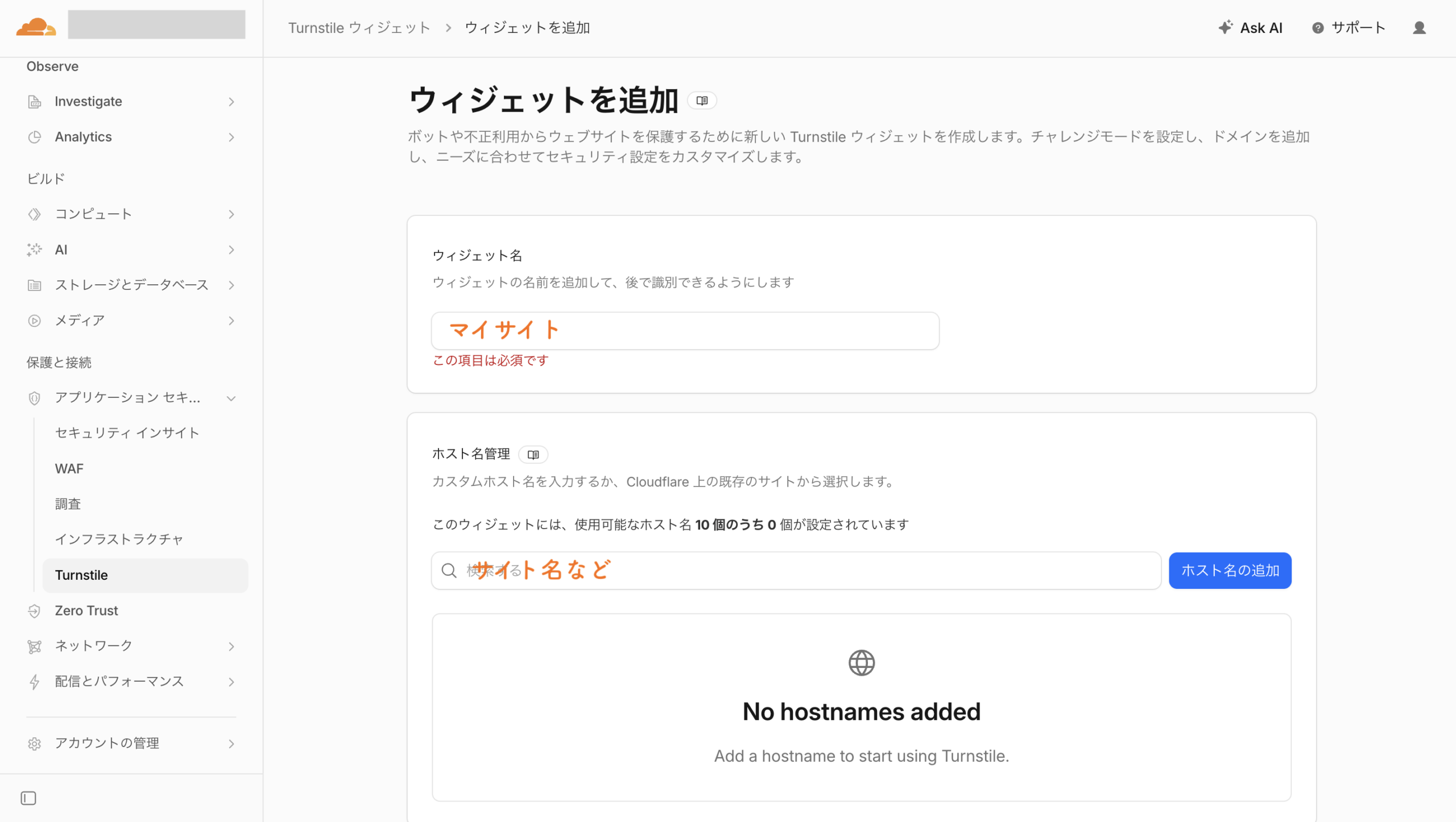The width and height of the screenshot is (1456, 822).
Task: Click the Investigate sidebar label
Action: pyautogui.click(x=88, y=102)
